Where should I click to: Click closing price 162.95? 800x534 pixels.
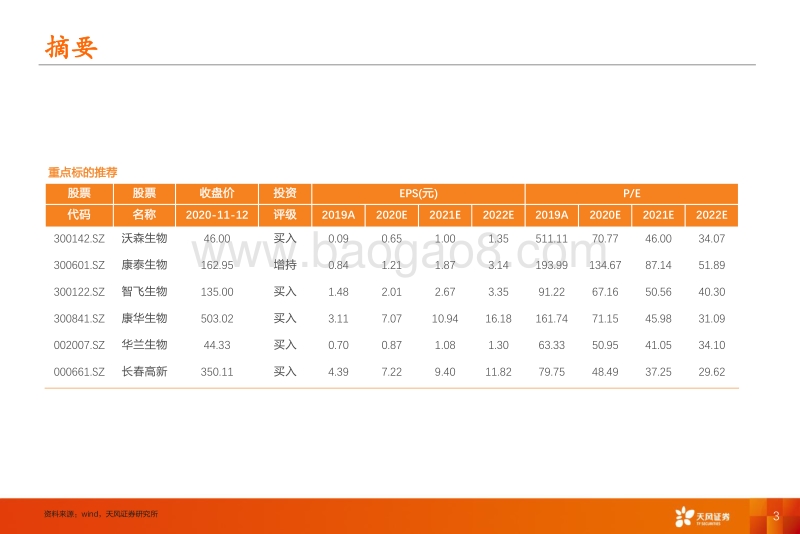point(217,265)
